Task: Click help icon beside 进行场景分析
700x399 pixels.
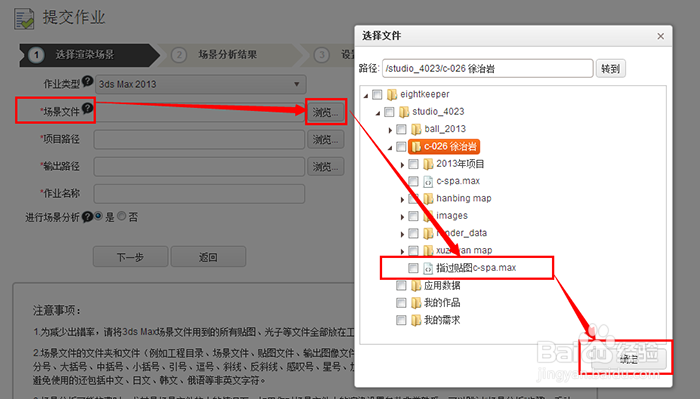Action: click(x=88, y=217)
